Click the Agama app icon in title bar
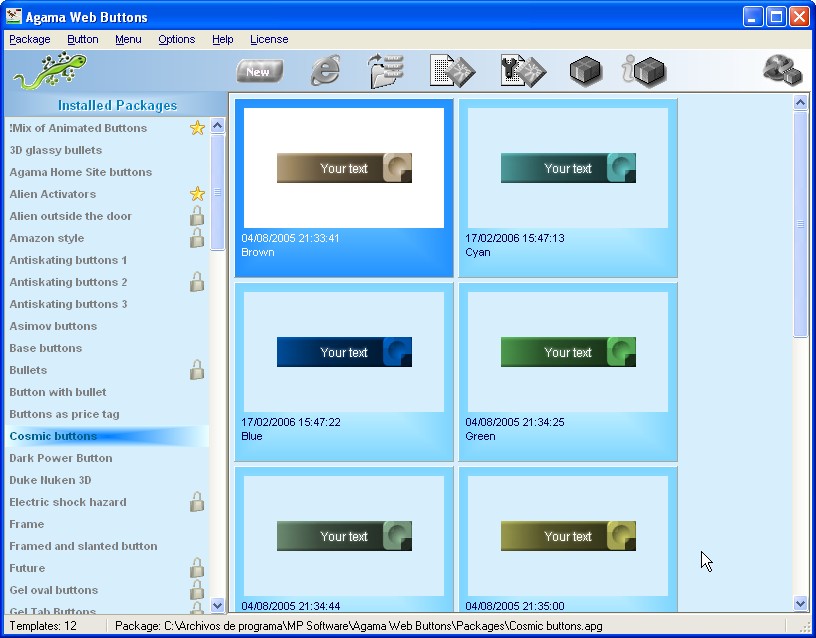This screenshot has height=638, width=816. [x=14, y=17]
